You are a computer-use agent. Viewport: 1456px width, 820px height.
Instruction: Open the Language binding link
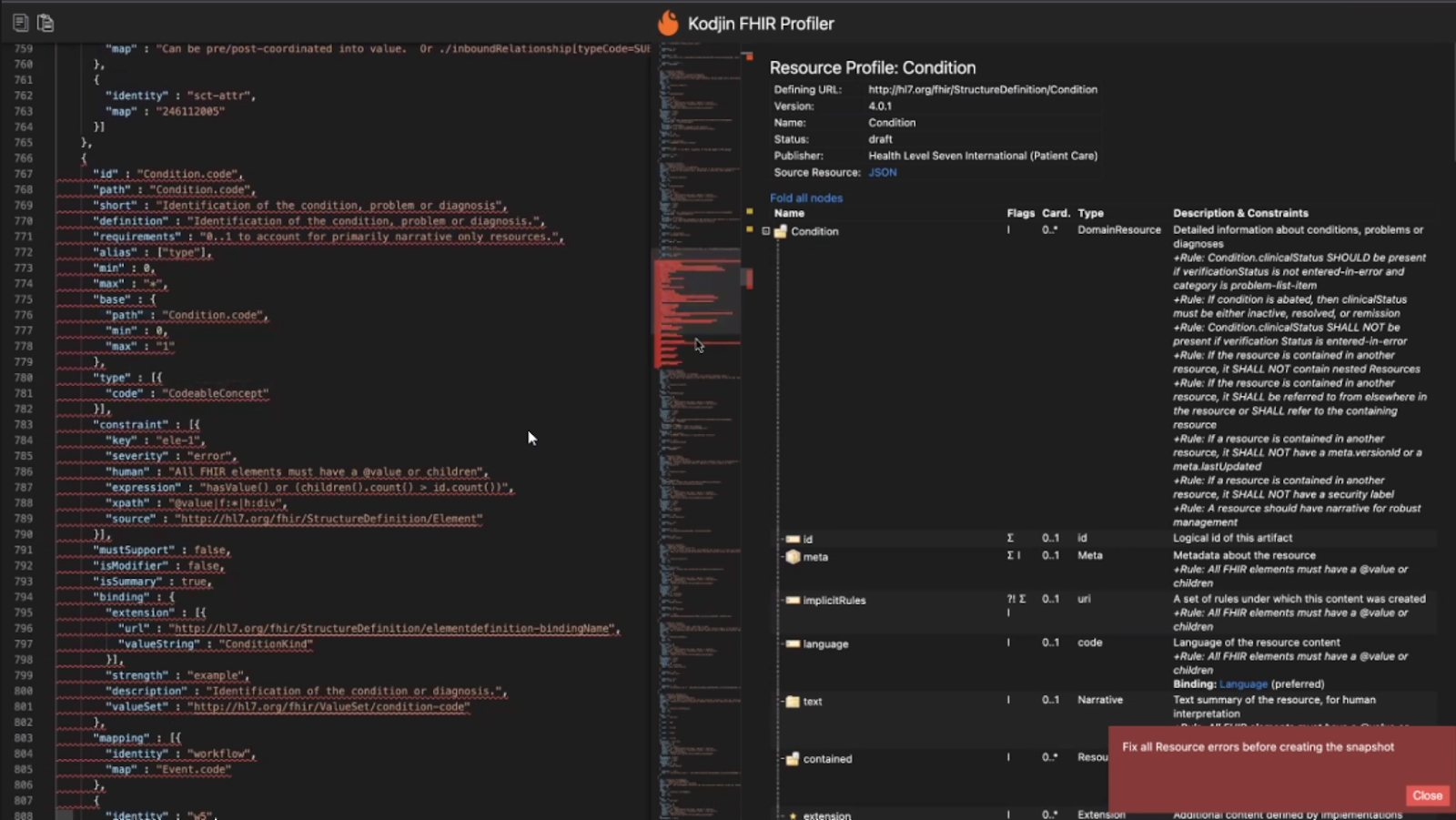(x=1243, y=683)
